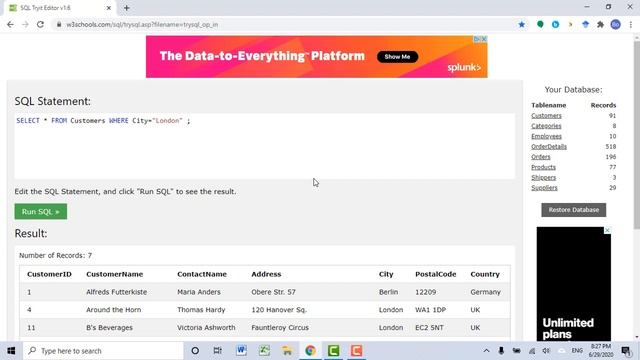This screenshot has height=360, width=640.
Task: Click the Unlimited plans advertisement
Action: (573, 284)
